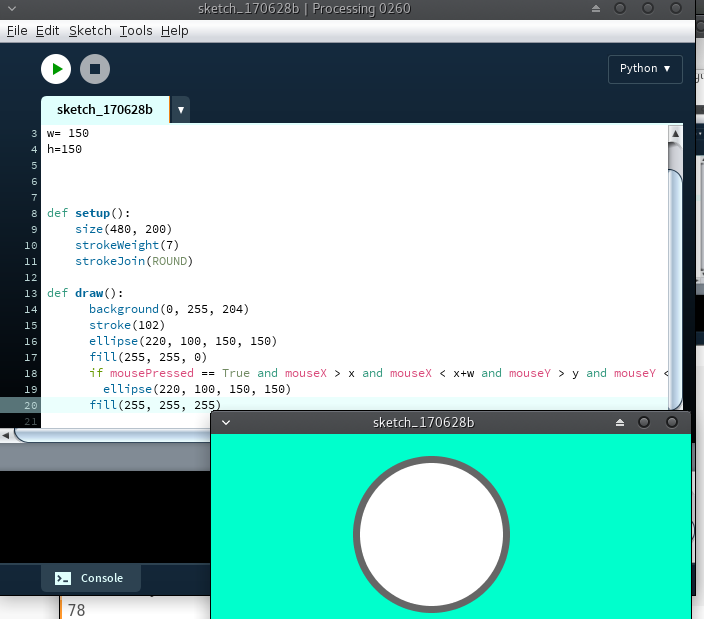Open the tab options arrow beside sketch_170628b
704x619 pixels.
click(180, 110)
